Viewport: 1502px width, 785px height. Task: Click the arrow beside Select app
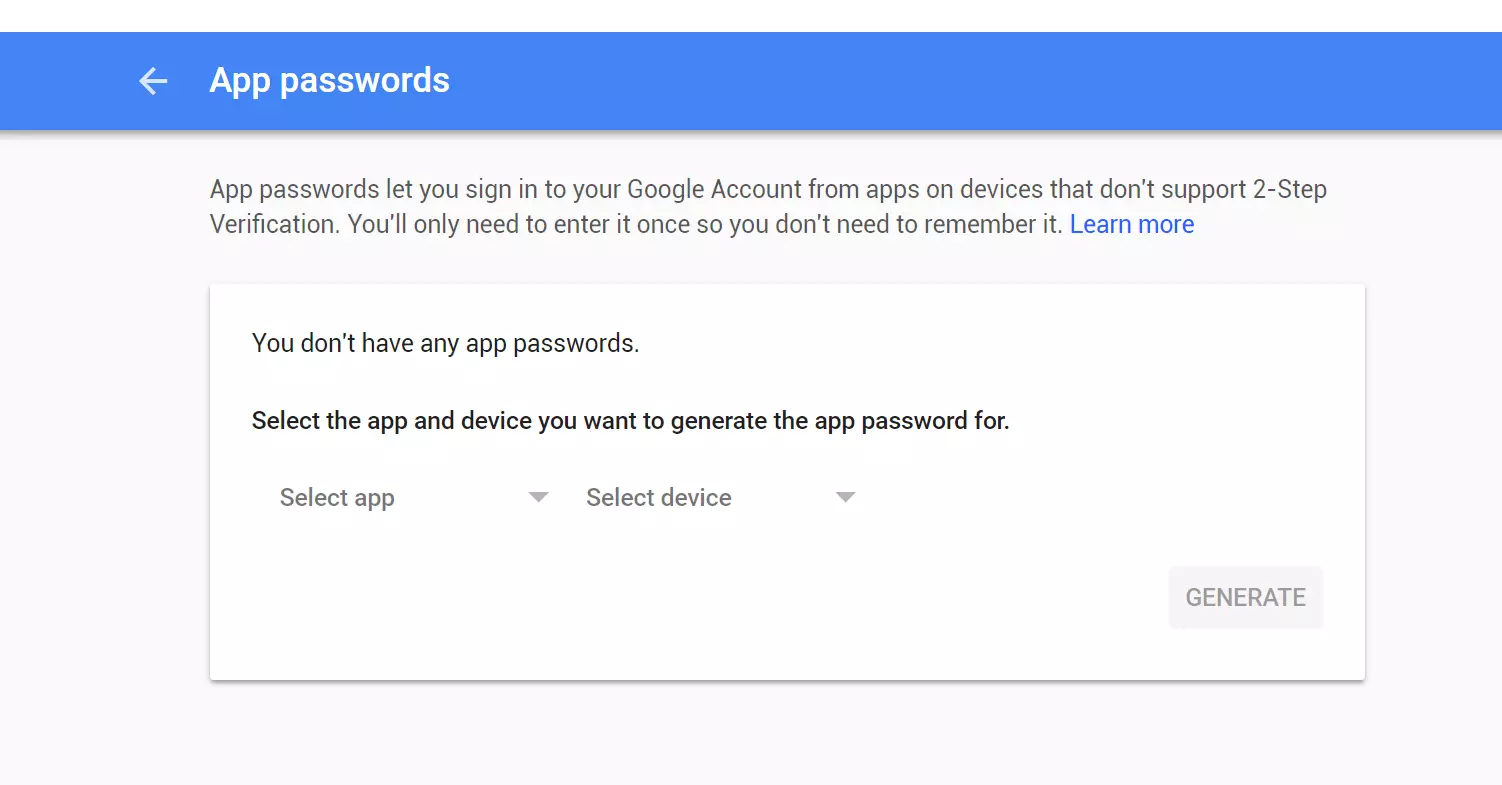tap(538, 498)
